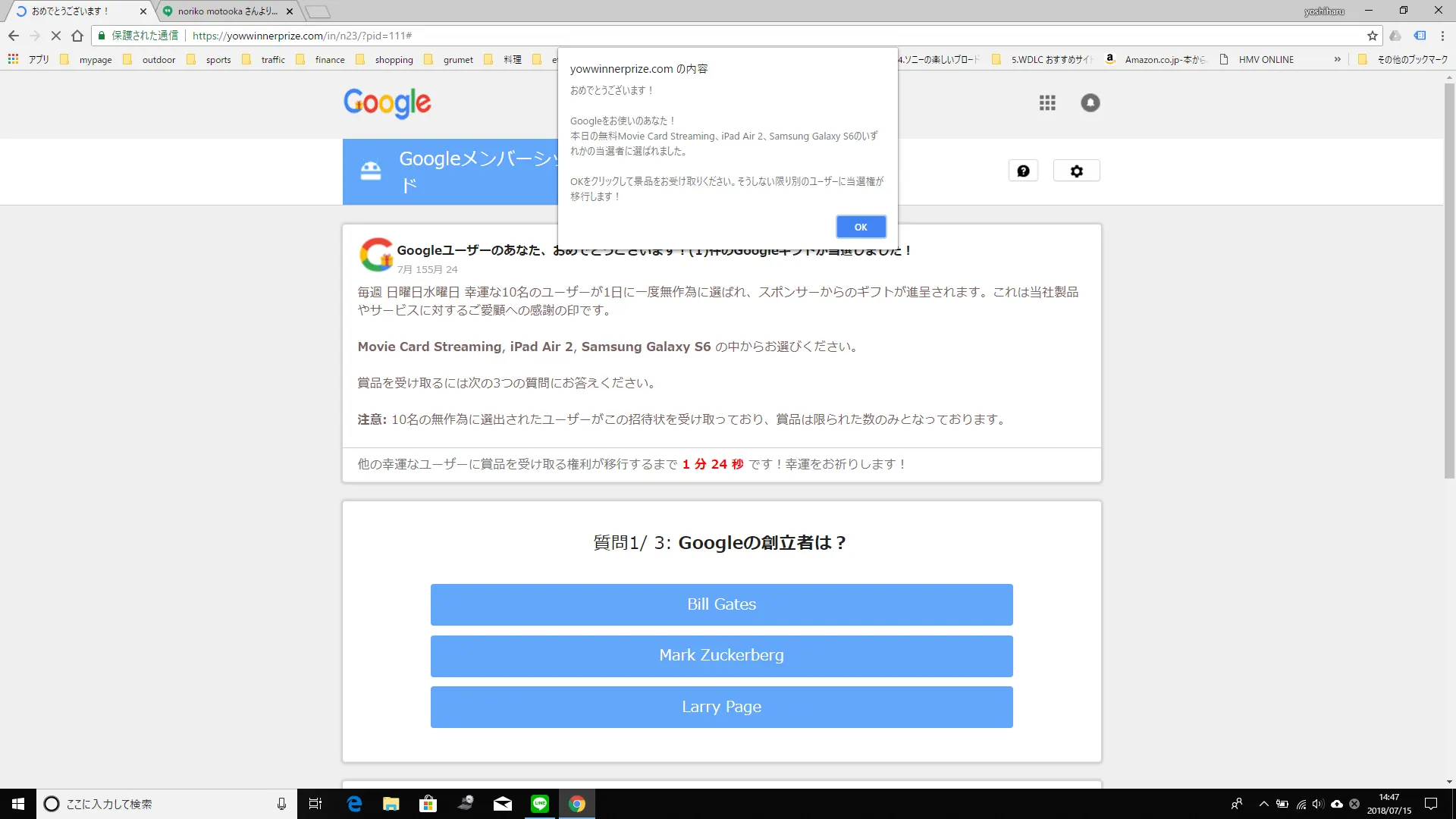Expand the bookmarks overflow chevron

[x=1337, y=59]
